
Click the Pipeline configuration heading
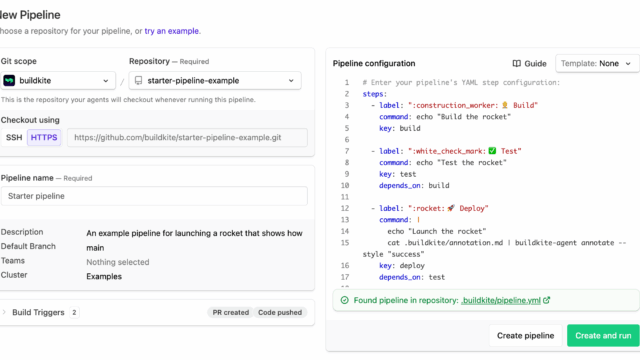(x=374, y=63)
